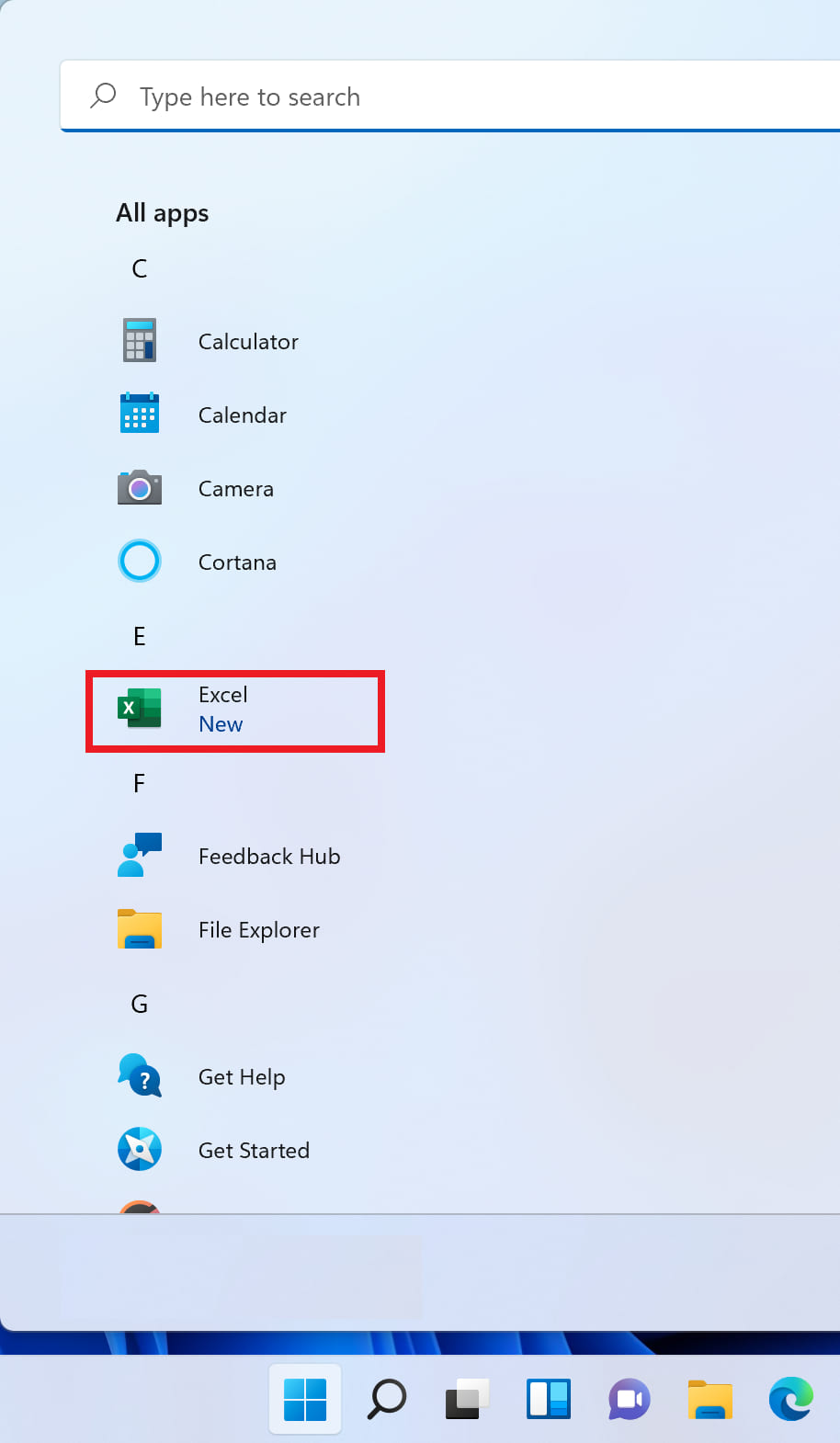Click the letter E group header
The image size is (840, 1443).
click(x=140, y=636)
